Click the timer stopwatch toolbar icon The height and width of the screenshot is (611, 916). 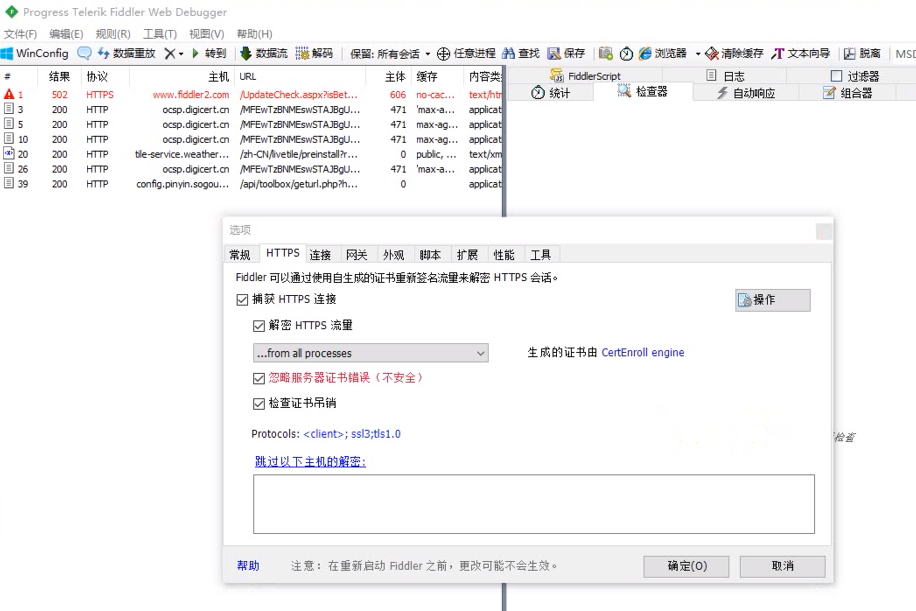coord(626,53)
